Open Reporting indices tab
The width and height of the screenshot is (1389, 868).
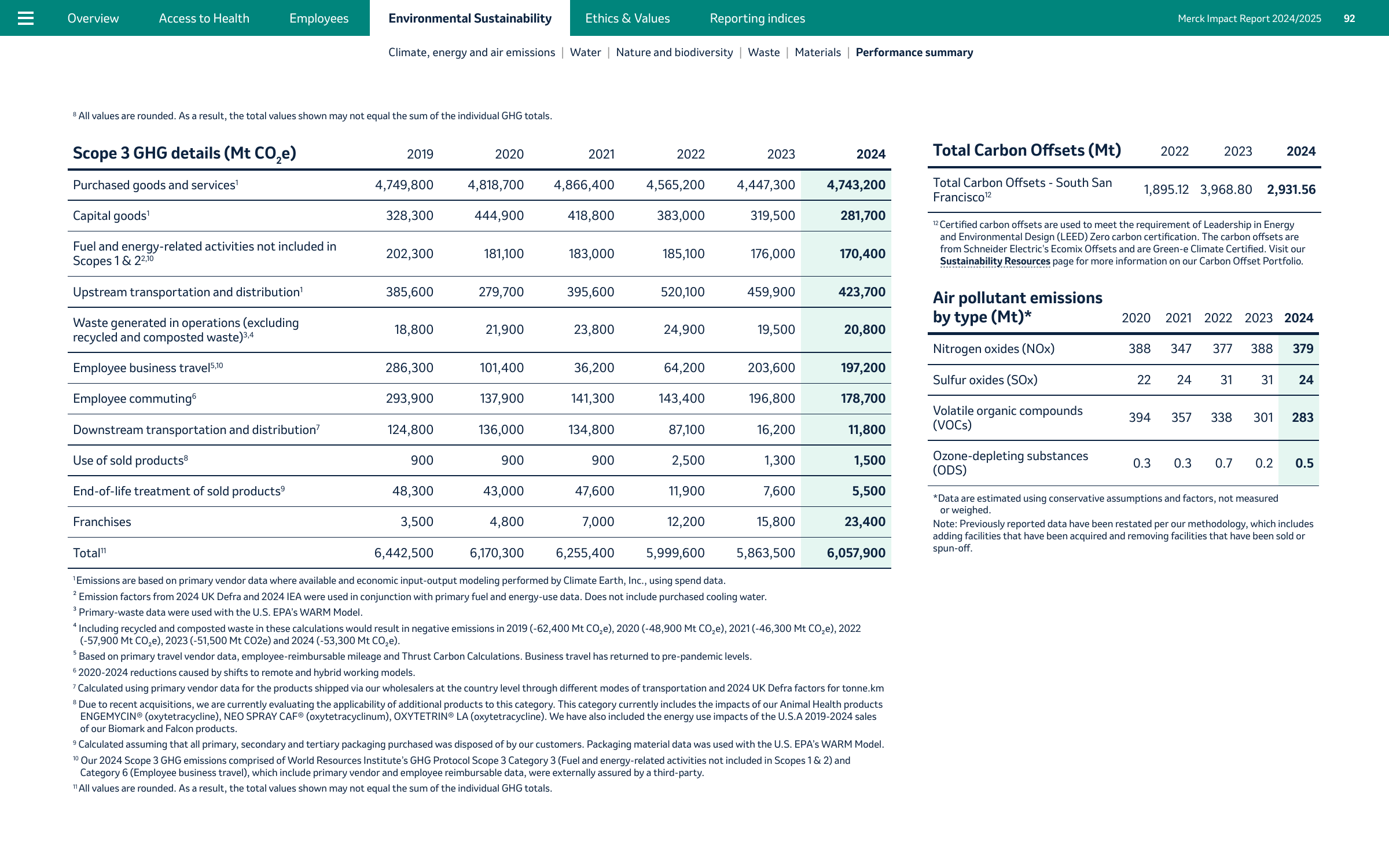758,18
